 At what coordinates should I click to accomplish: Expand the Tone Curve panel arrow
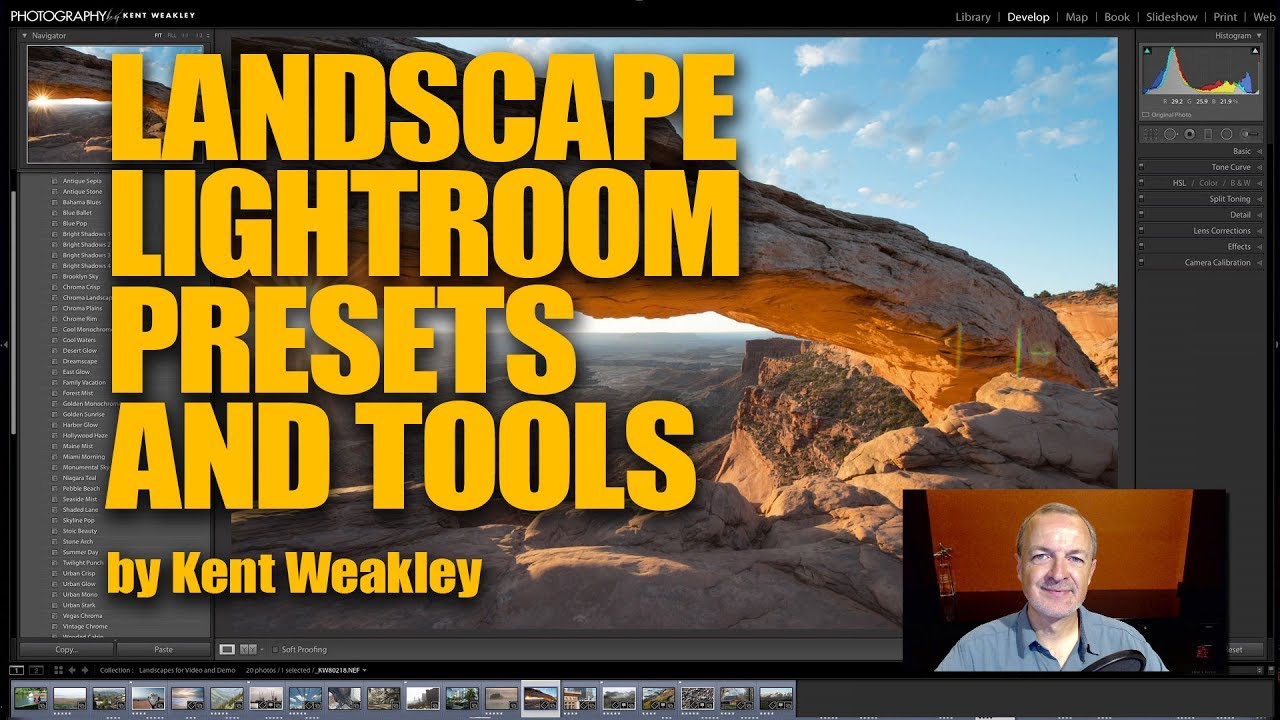[1259, 167]
